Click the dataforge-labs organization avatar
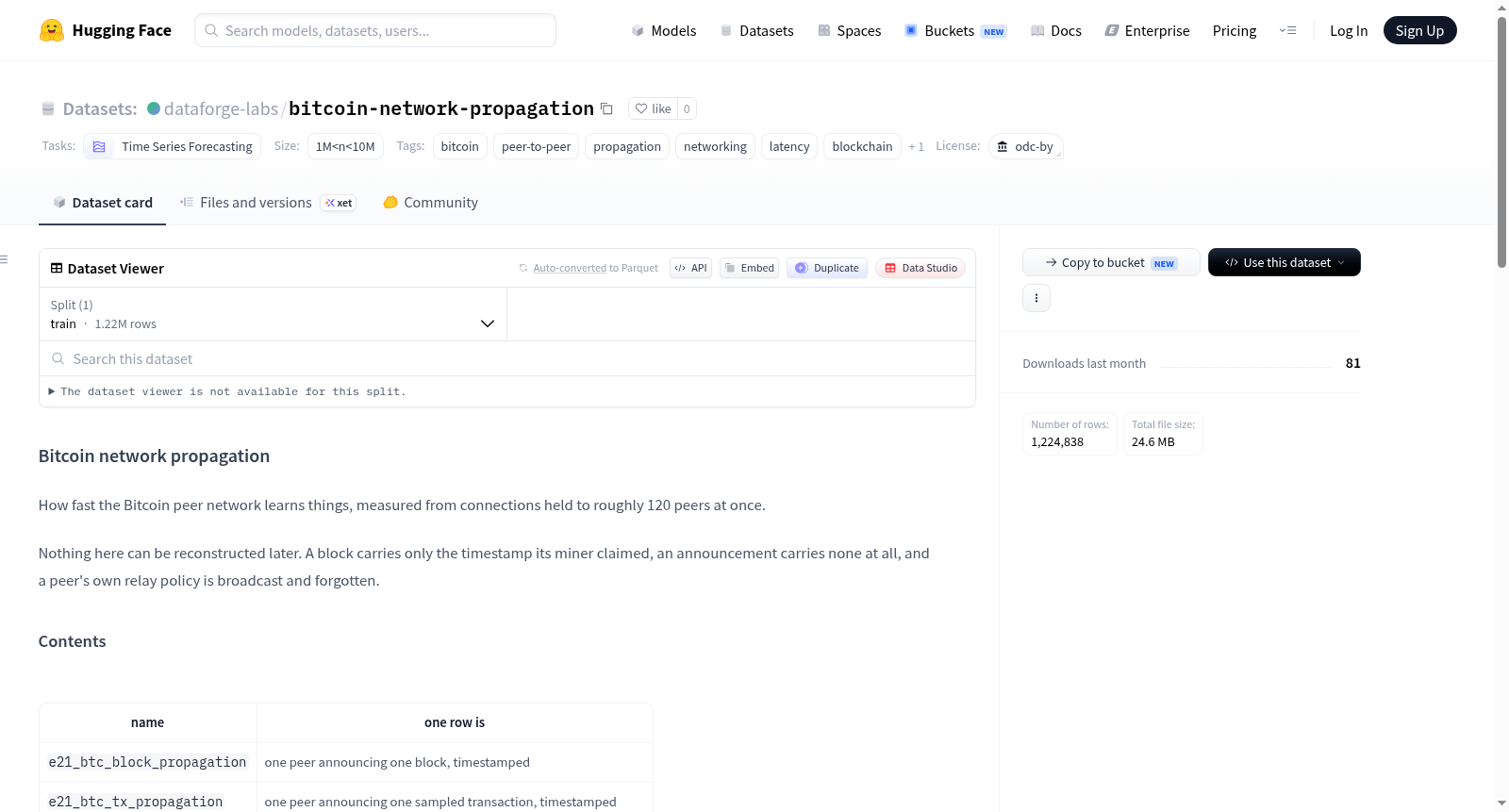The width and height of the screenshot is (1509, 812). [x=154, y=108]
